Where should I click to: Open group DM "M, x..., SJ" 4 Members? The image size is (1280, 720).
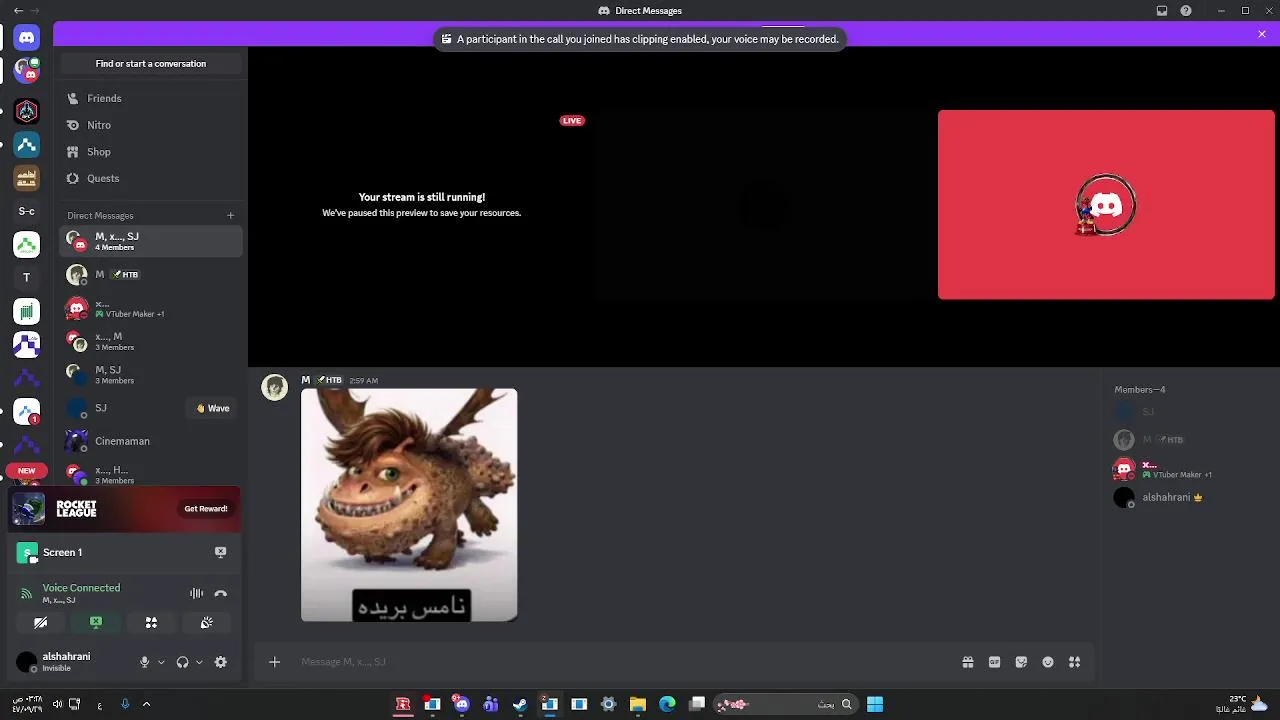150,241
